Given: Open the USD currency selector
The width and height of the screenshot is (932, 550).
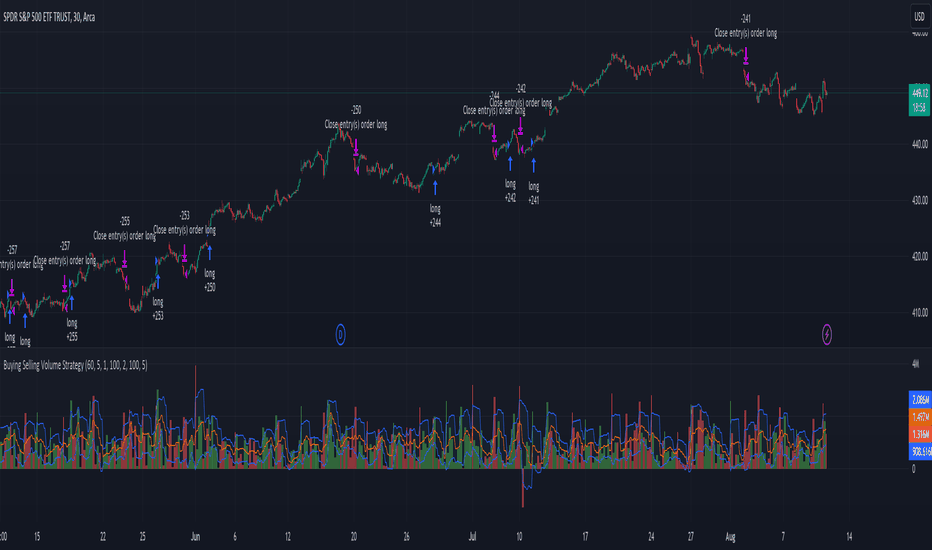Looking at the screenshot, I should (x=919, y=17).
